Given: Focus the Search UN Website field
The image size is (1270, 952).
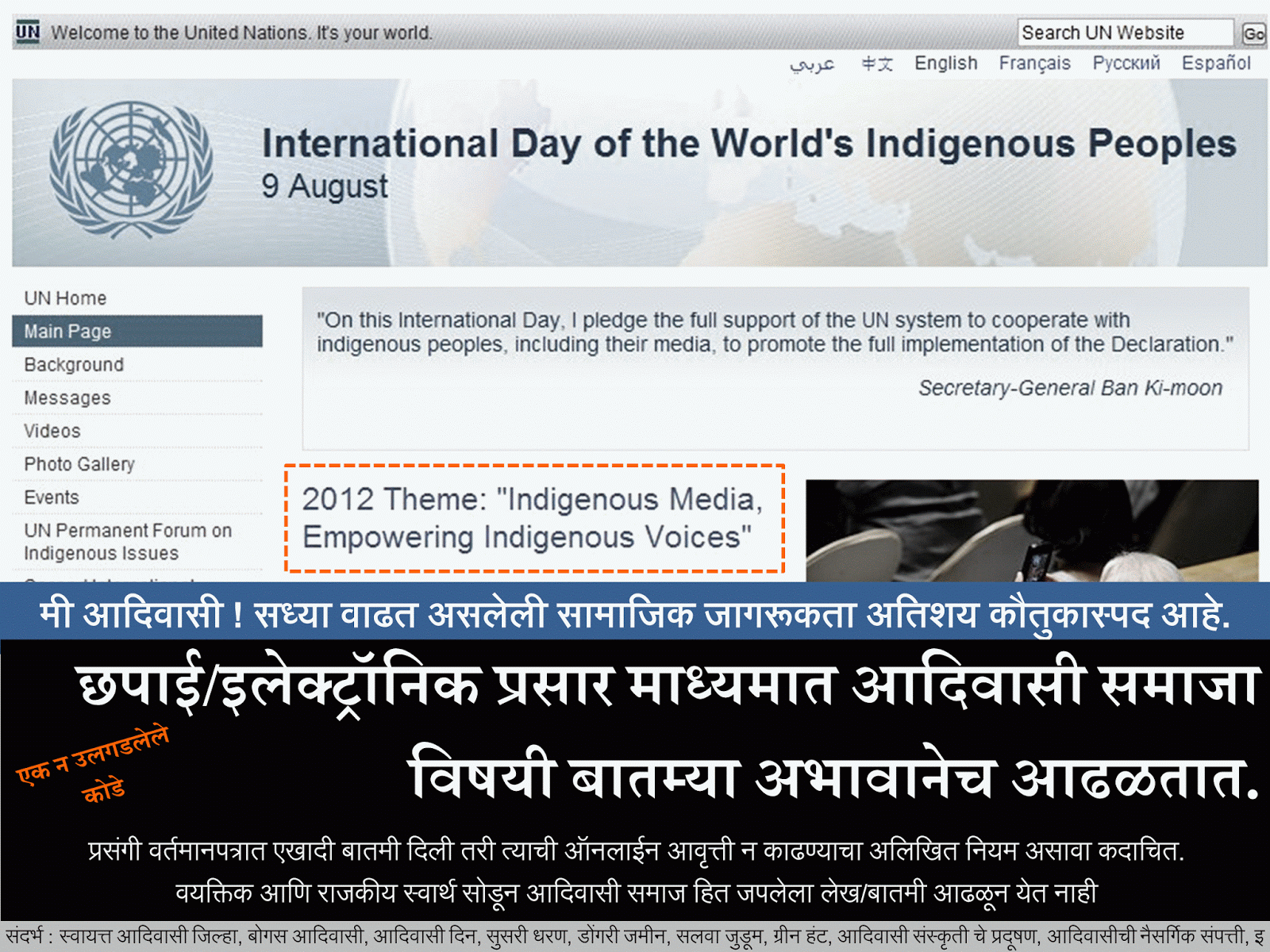Looking at the screenshot, I should point(1126,33).
